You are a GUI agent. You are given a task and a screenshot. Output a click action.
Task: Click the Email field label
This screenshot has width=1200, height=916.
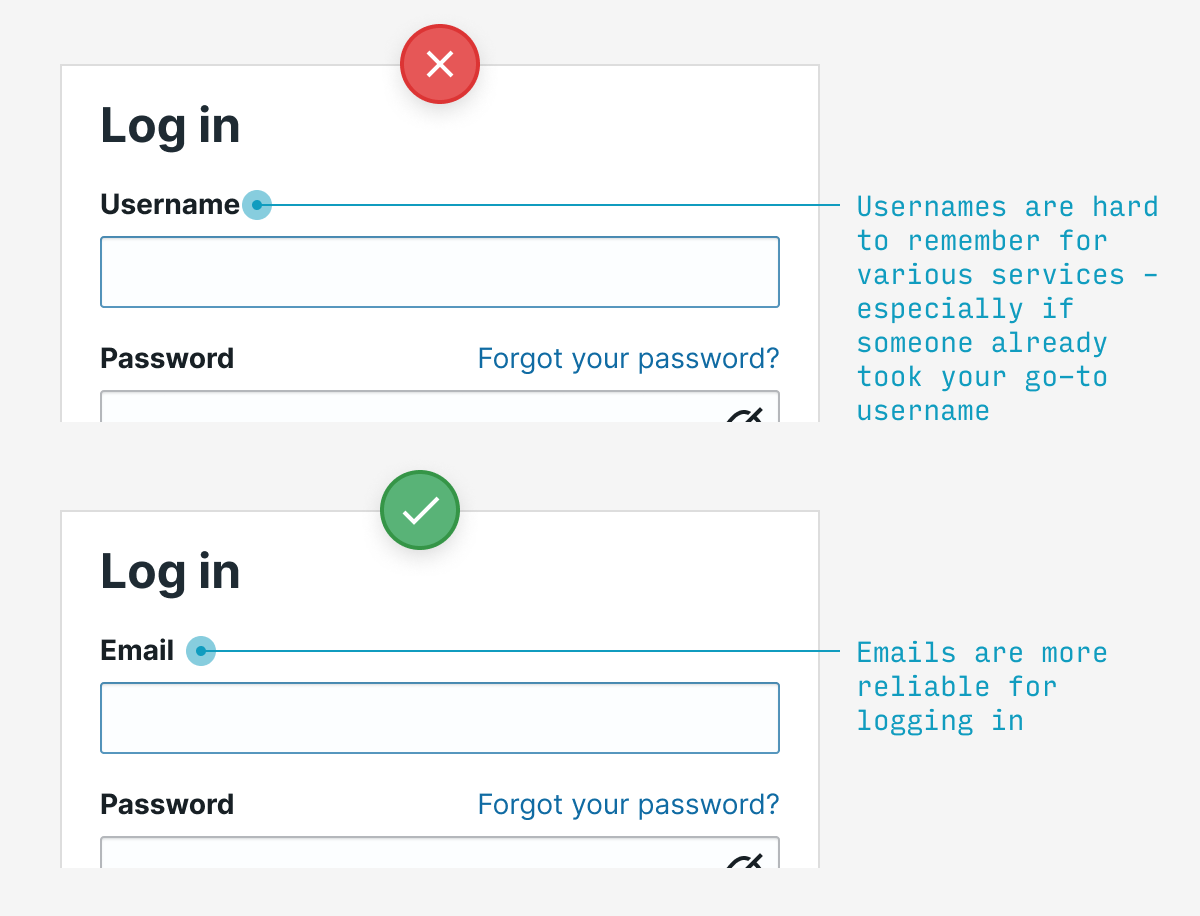137,651
